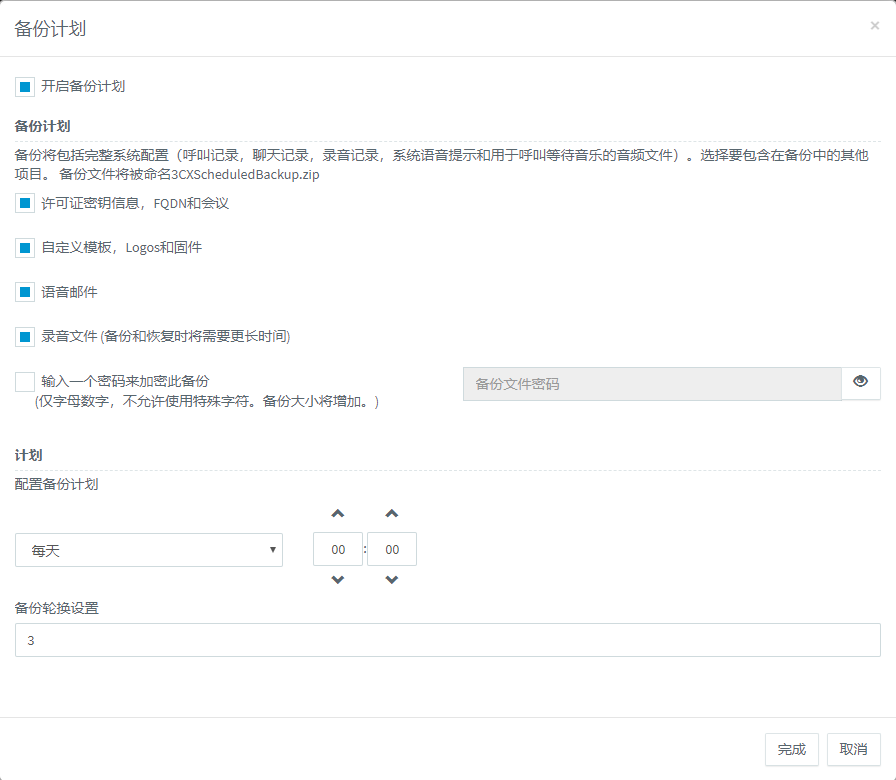Decrease the hour with the down chevron

coord(338,579)
